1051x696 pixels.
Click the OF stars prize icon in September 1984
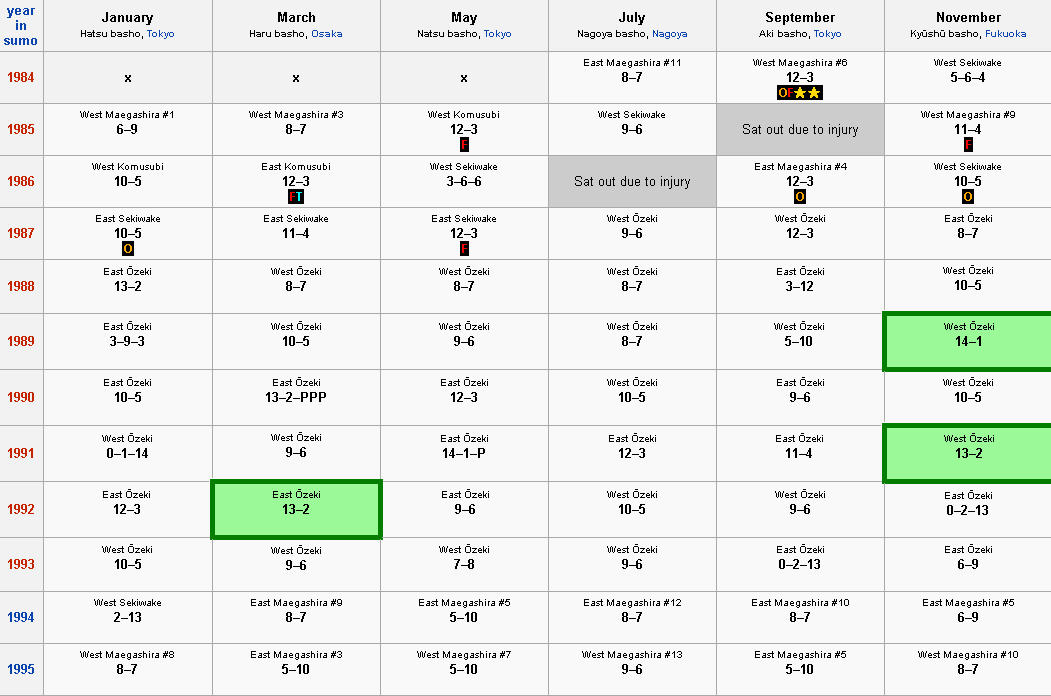click(800, 93)
